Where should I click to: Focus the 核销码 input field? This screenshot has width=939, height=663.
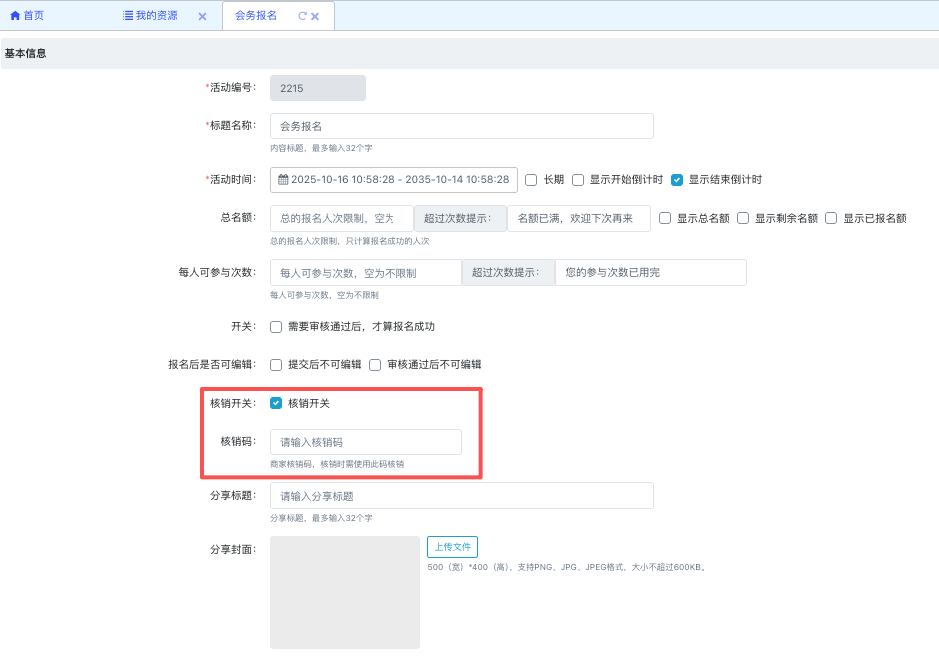pyautogui.click(x=366, y=442)
